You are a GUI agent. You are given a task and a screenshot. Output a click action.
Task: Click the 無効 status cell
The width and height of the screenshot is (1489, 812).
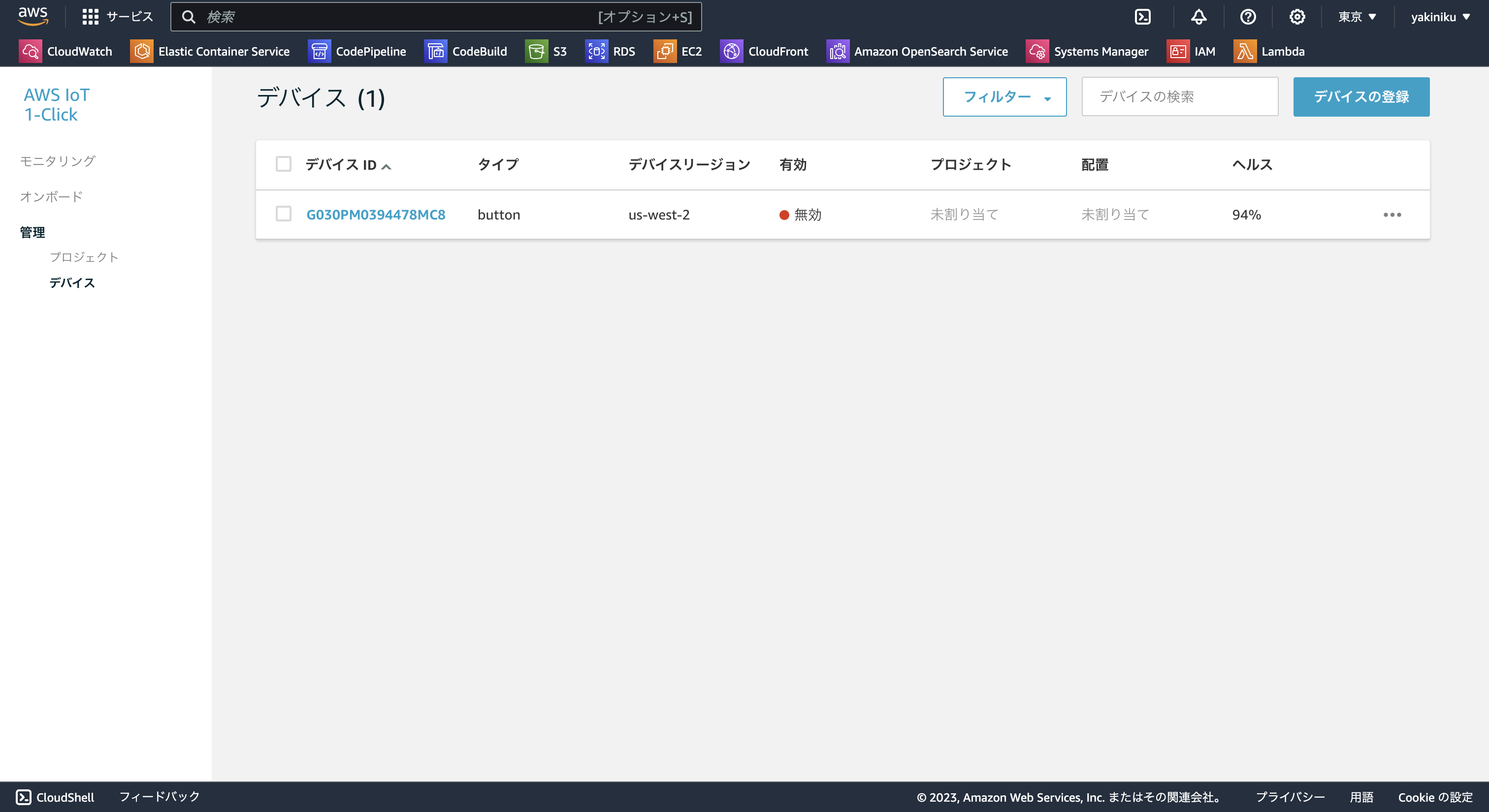(x=801, y=215)
